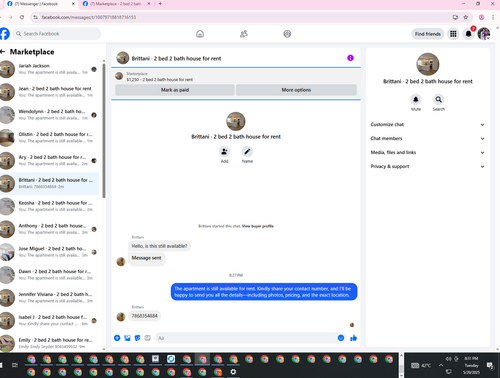Click the taskbar clock showing Tuesday
Viewport: 500px width, 378px height.
pyautogui.click(x=471, y=365)
